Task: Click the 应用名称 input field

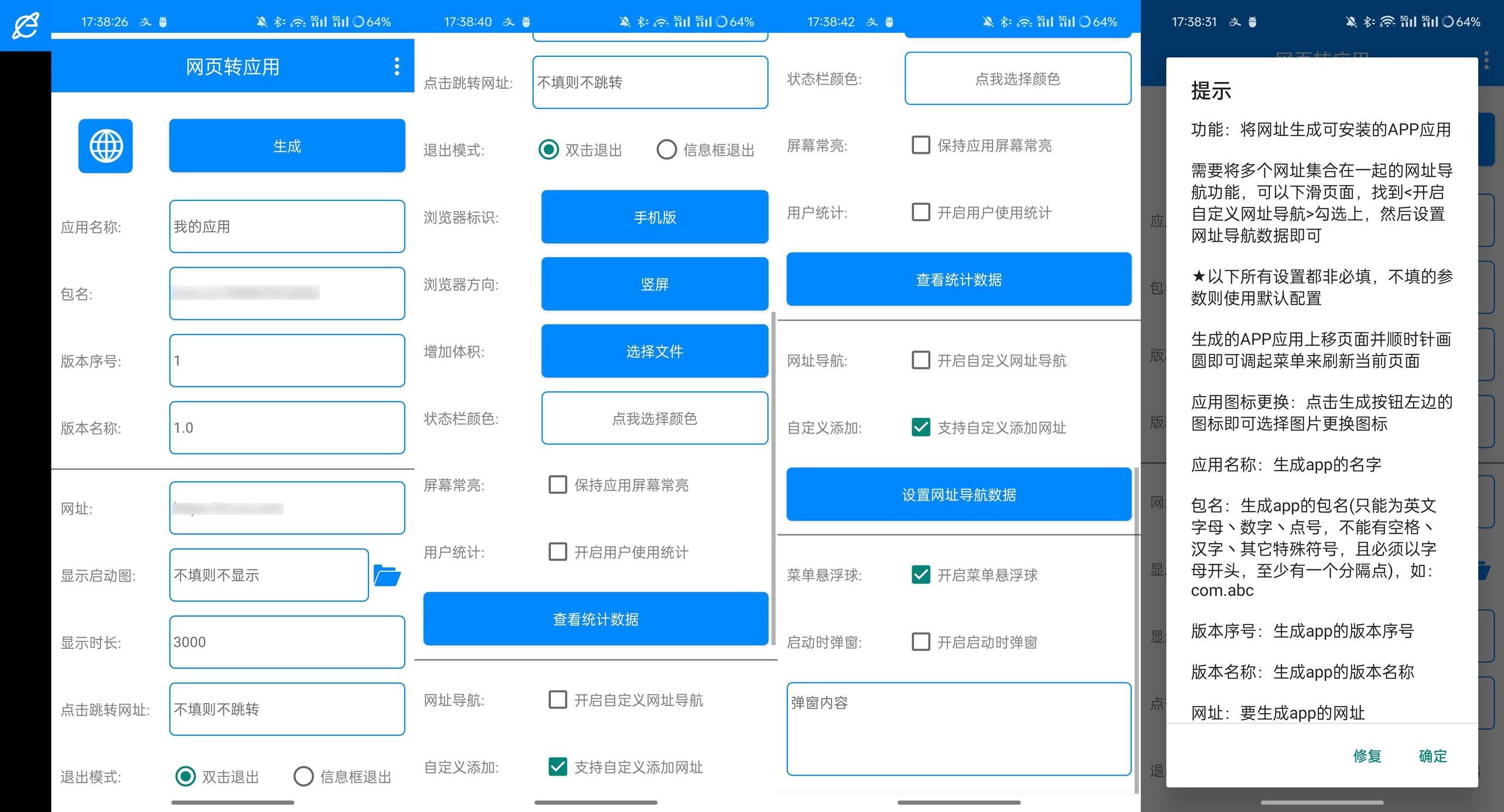Action: [287, 227]
